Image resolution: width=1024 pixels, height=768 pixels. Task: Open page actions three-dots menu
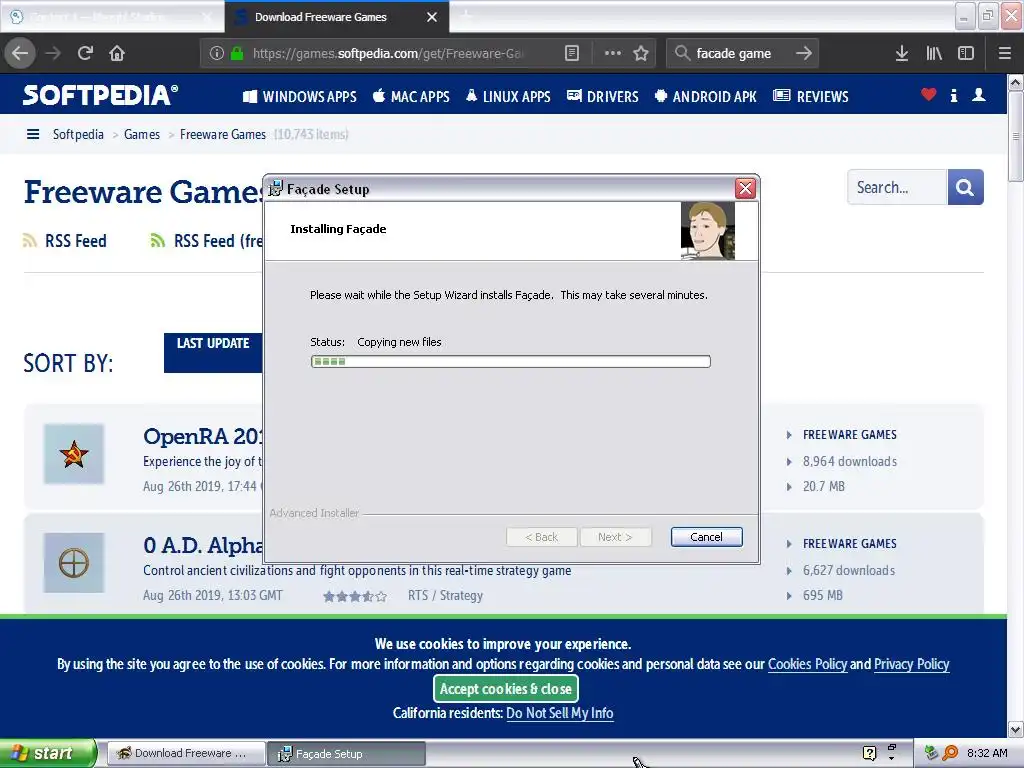pyautogui.click(x=613, y=53)
